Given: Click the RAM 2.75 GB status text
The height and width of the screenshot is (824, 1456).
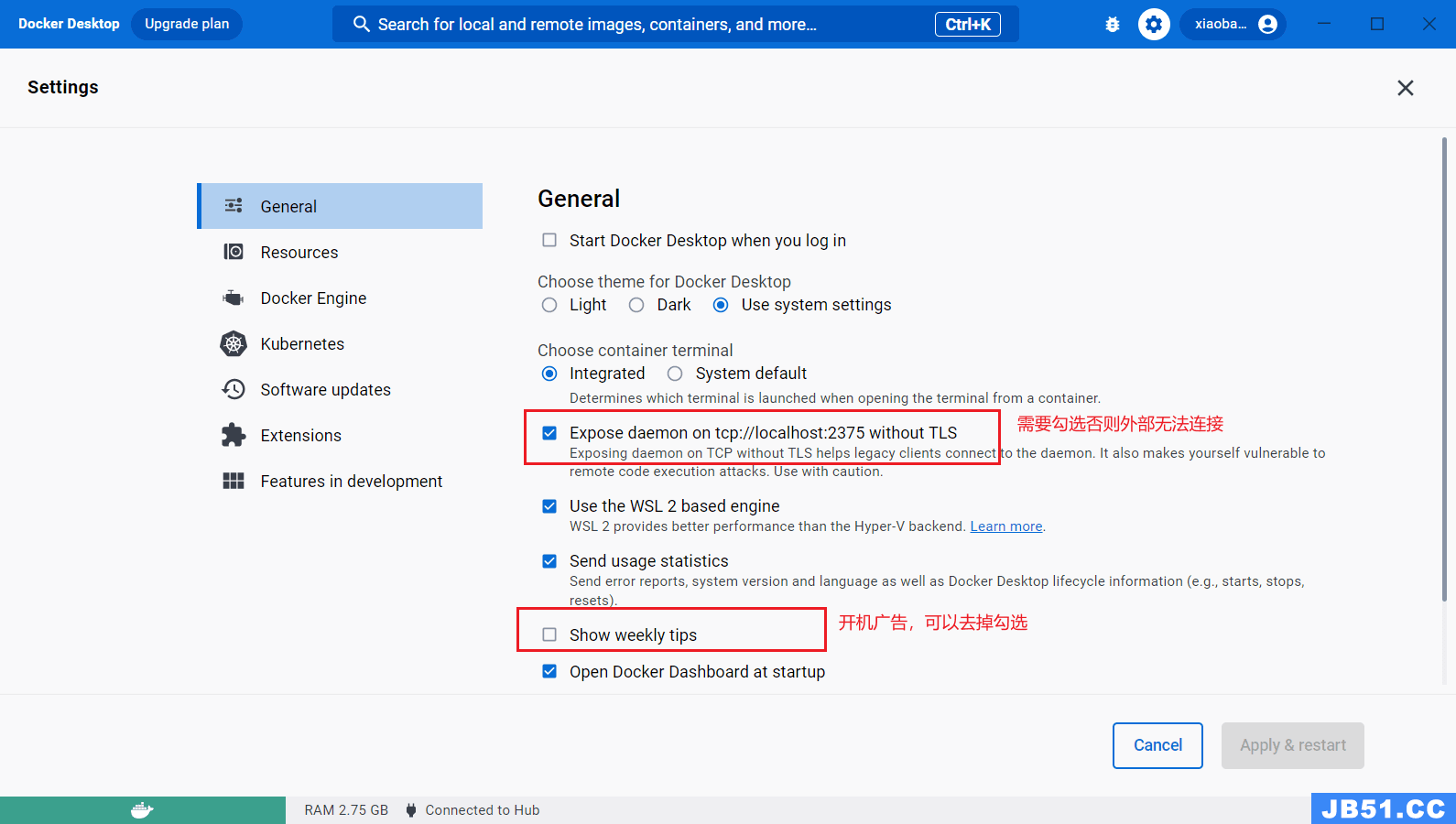Looking at the screenshot, I should point(346,810).
